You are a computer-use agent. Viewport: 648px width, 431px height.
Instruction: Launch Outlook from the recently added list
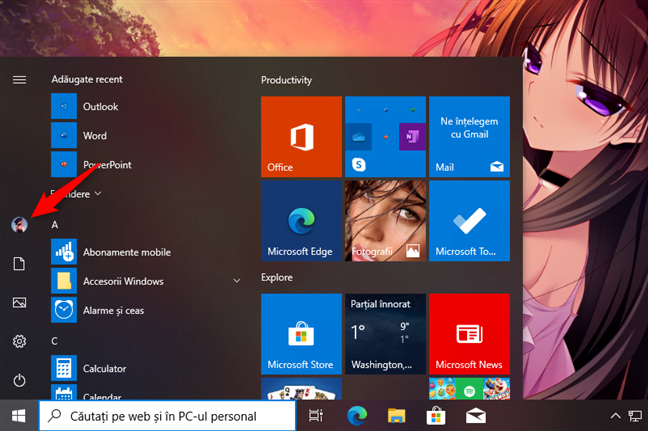click(145, 107)
